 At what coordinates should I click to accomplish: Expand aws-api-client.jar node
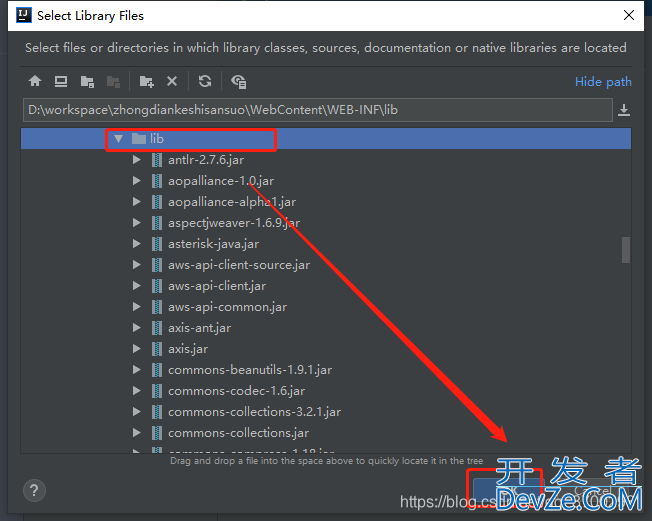coord(136,286)
